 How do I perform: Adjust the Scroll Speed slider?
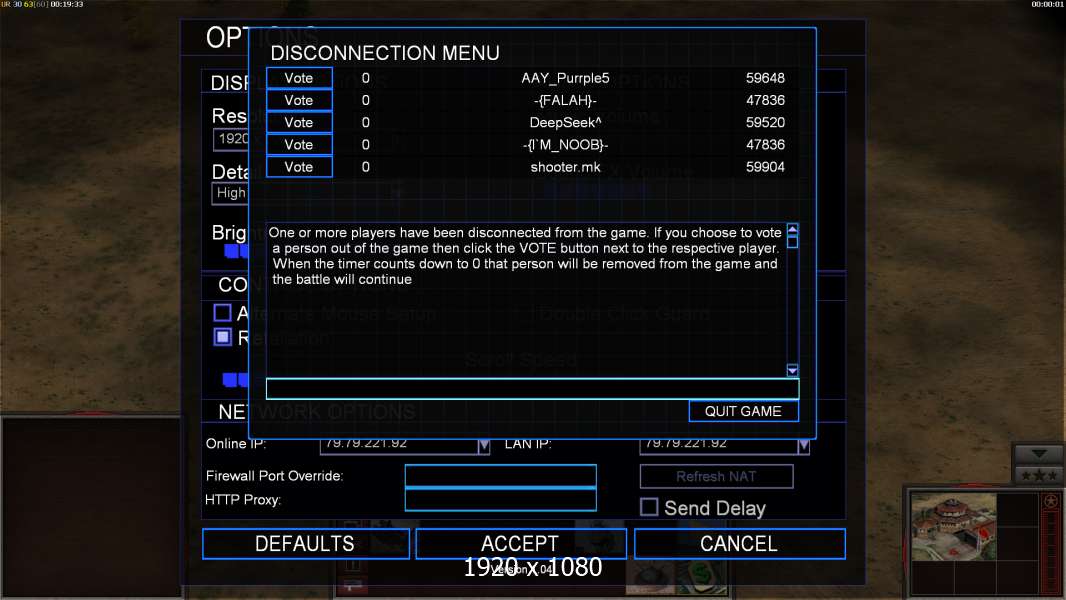[236, 379]
